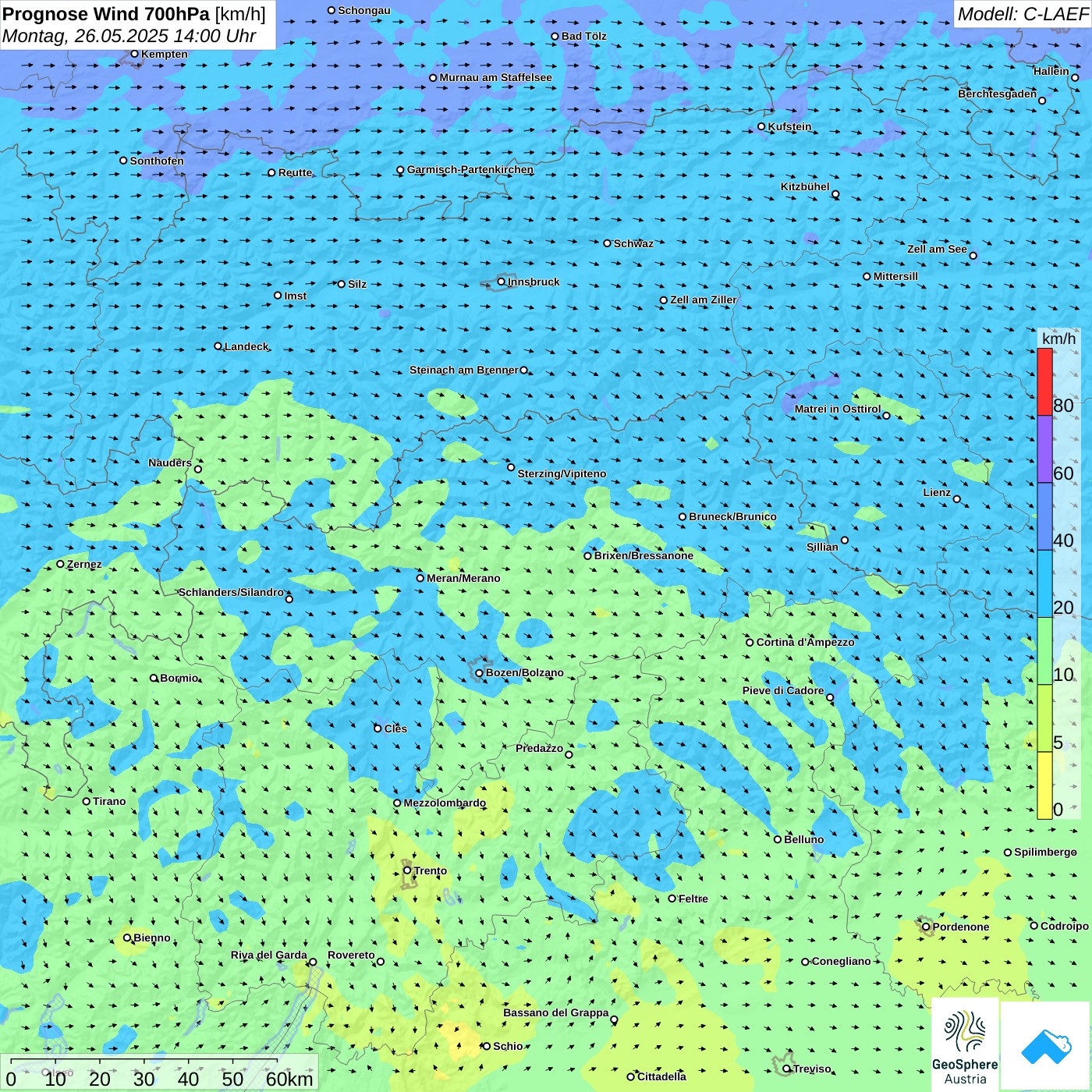Screen dimensions: 1092x1092
Task: Click the 'Predazzo' label
Action: [539, 748]
